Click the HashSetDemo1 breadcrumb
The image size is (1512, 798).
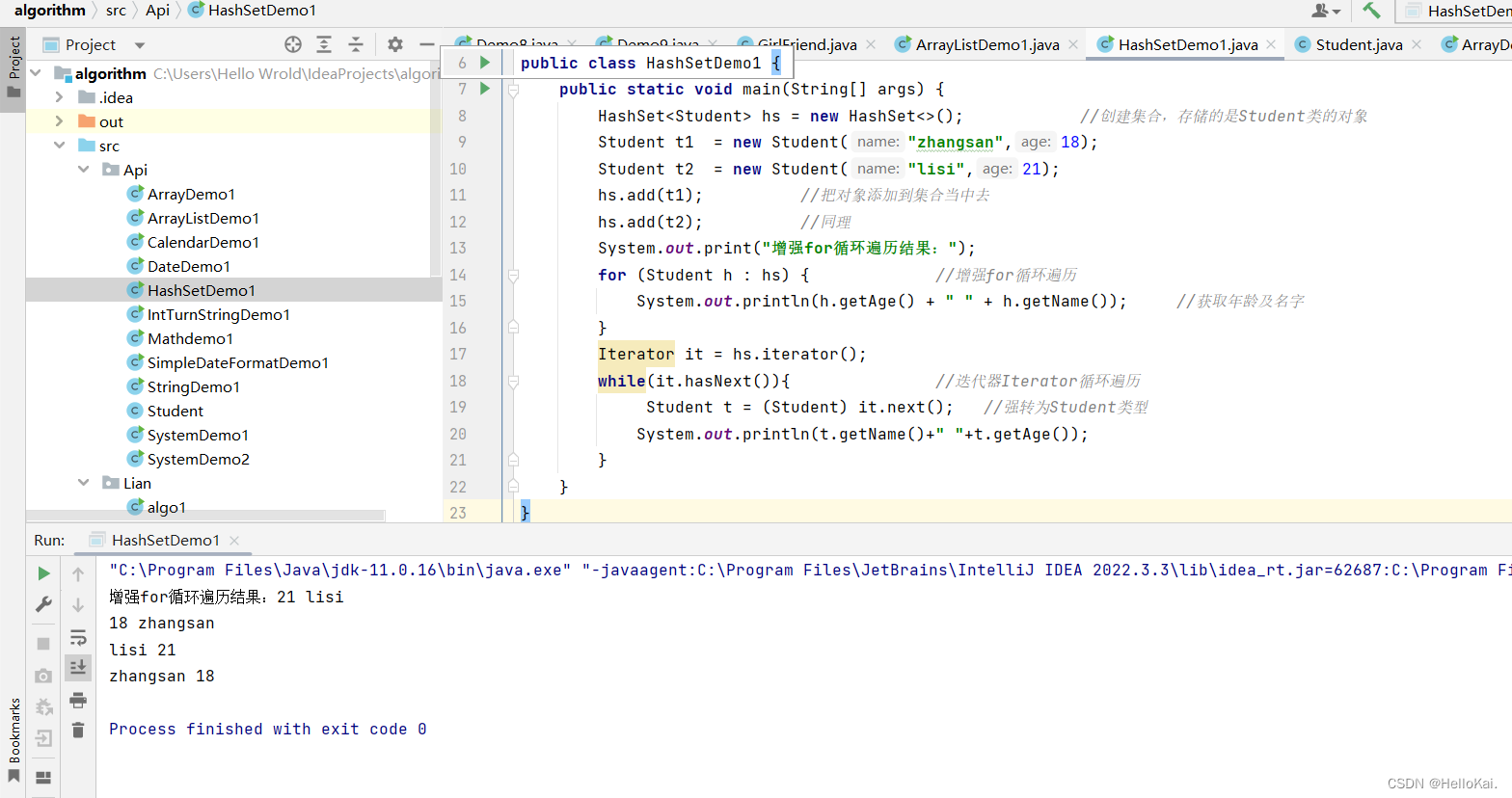(252, 11)
